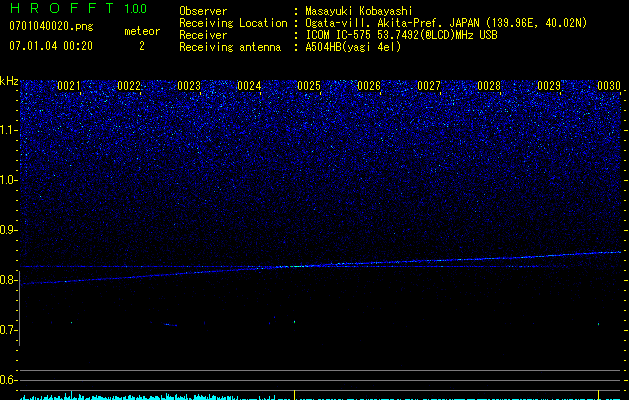The image size is (629, 400).
Task: Click the A504HB yagi antenna text
Action: pyautogui.click(x=352, y=47)
